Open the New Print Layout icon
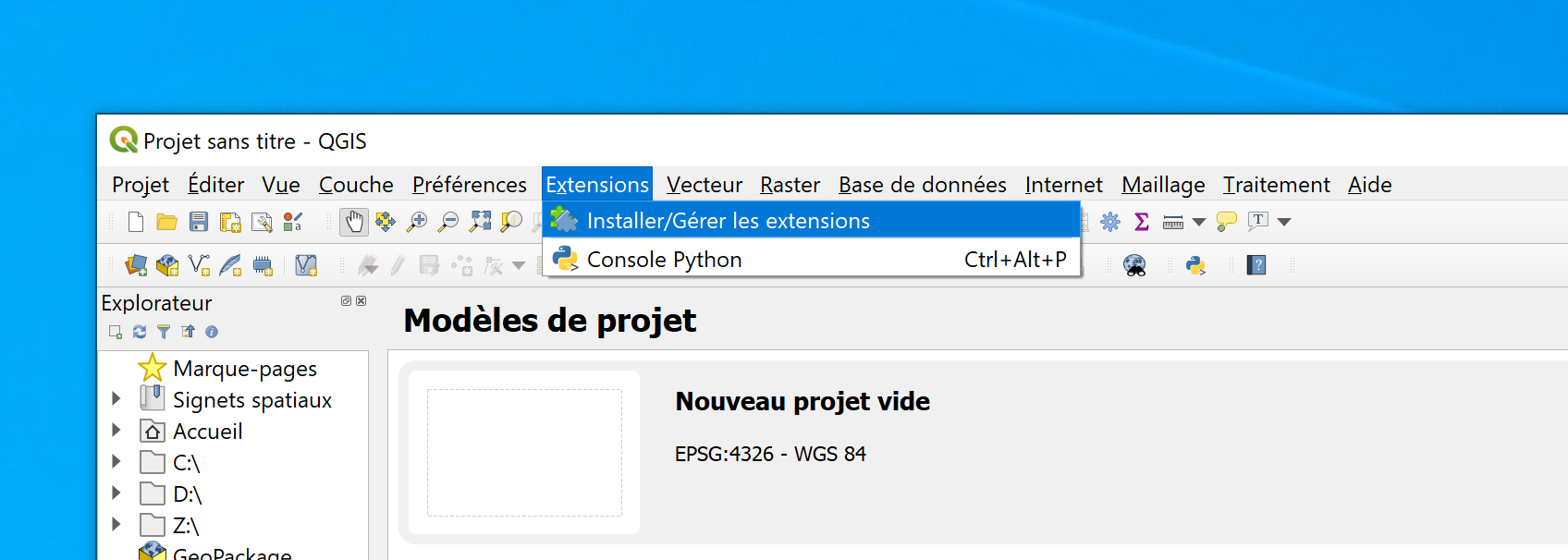1568x560 pixels. coord(230,222)
